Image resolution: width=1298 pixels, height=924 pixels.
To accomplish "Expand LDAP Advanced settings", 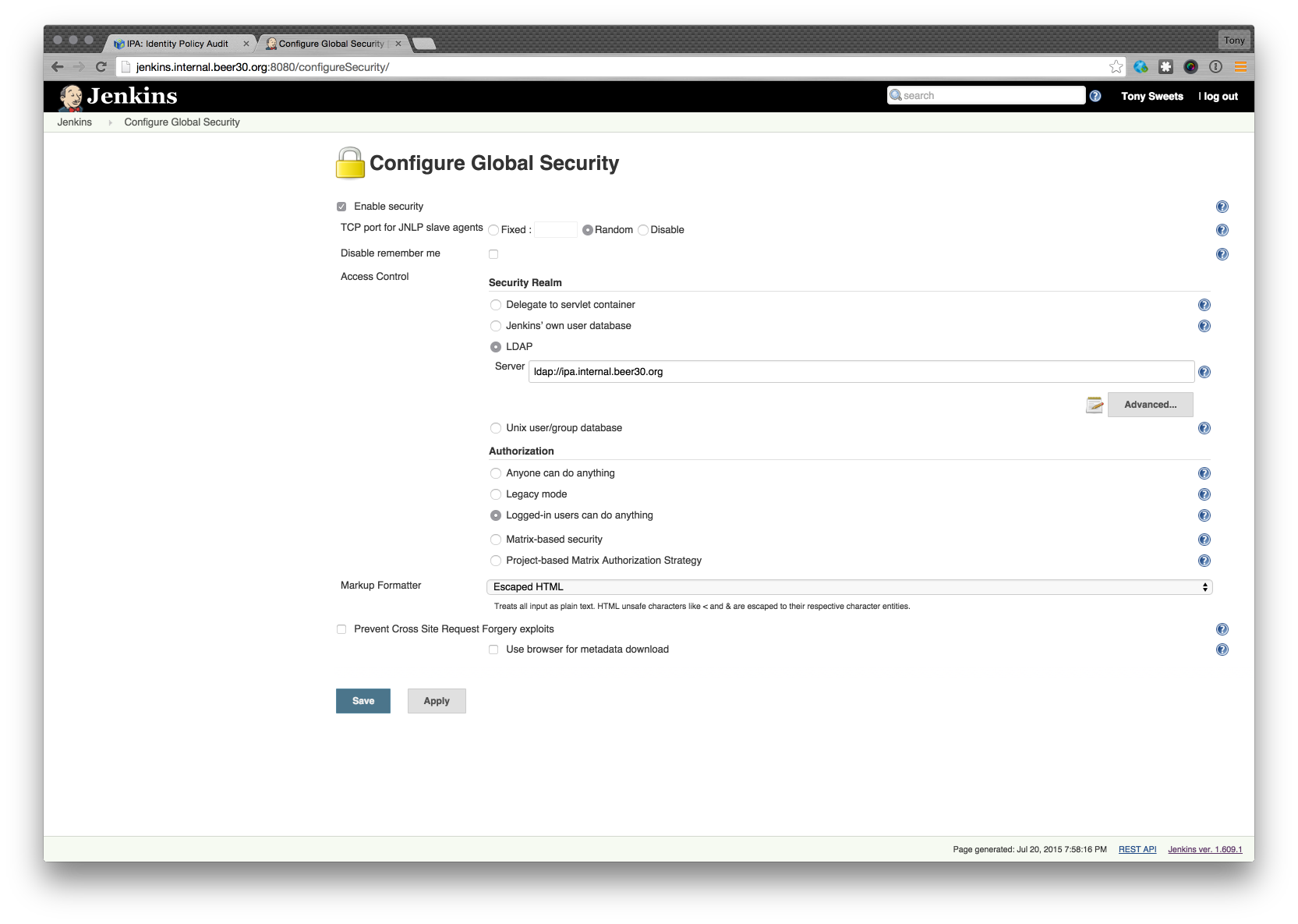I will tap(1150, 405).
